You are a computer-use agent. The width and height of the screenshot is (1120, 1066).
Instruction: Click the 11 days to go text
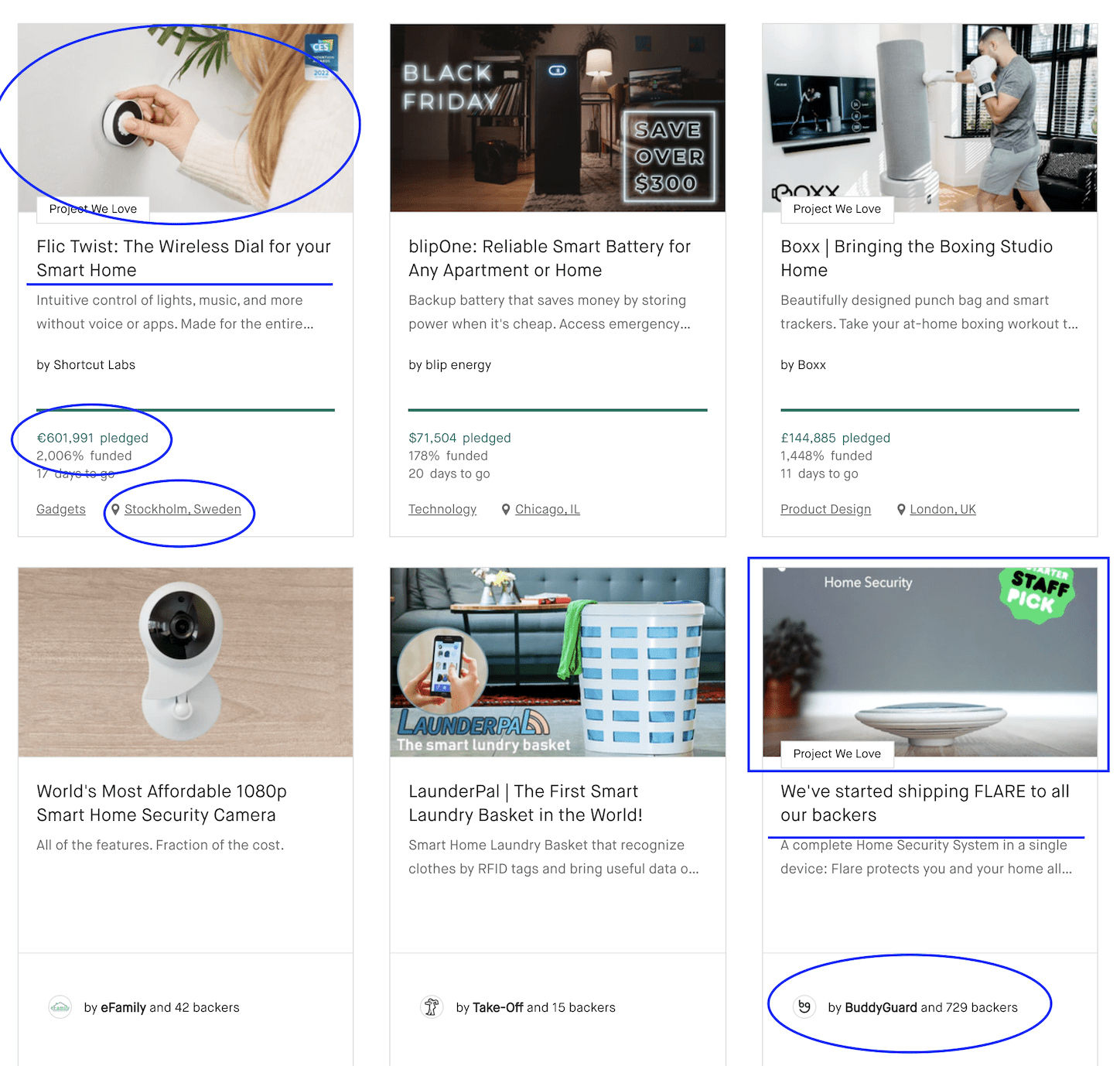pos(819,473)
